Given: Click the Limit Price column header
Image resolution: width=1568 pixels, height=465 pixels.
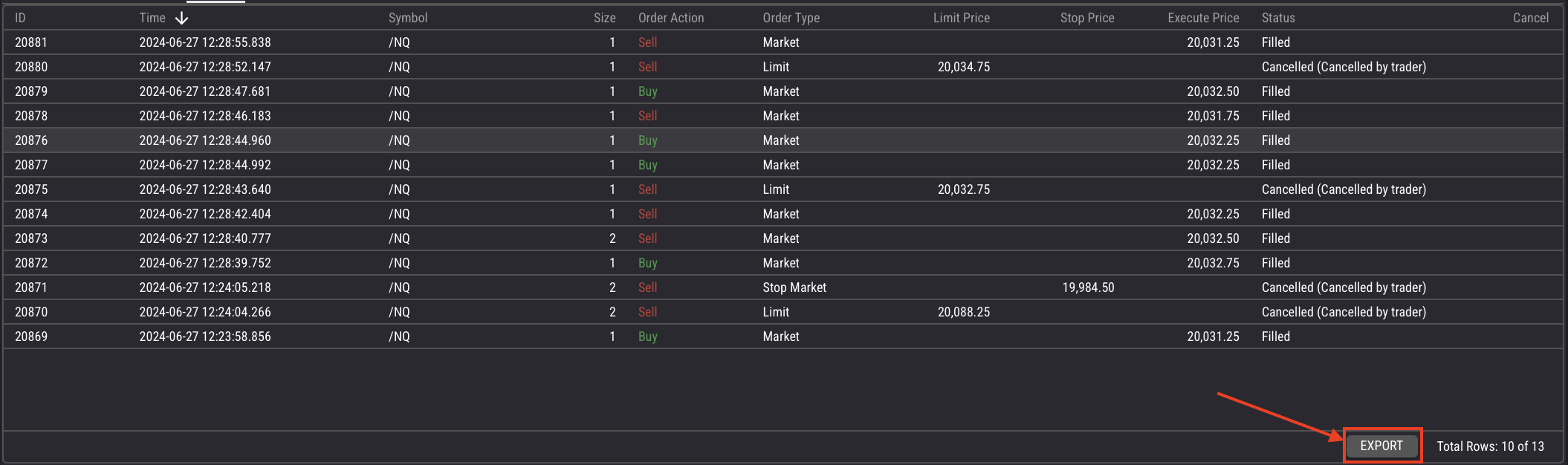Looking at the screenshot, I should [961, 18].
